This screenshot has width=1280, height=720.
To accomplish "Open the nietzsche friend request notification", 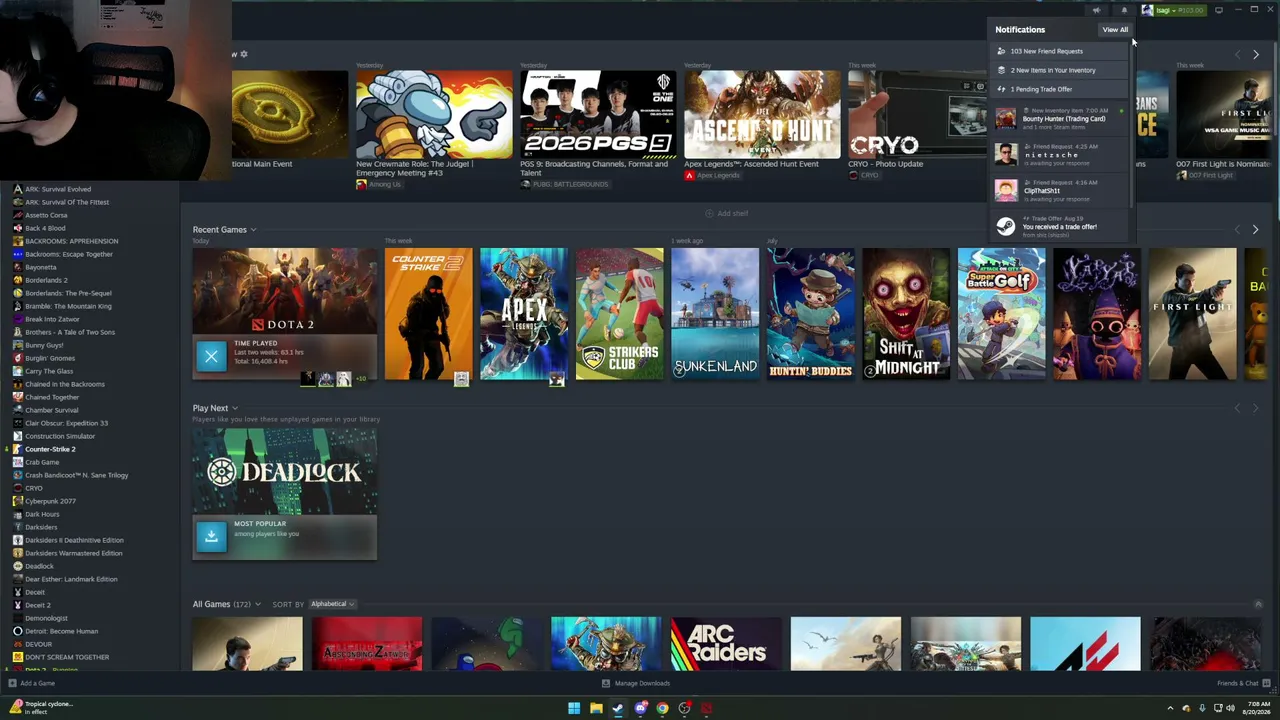I will [x=1058, y=153].
